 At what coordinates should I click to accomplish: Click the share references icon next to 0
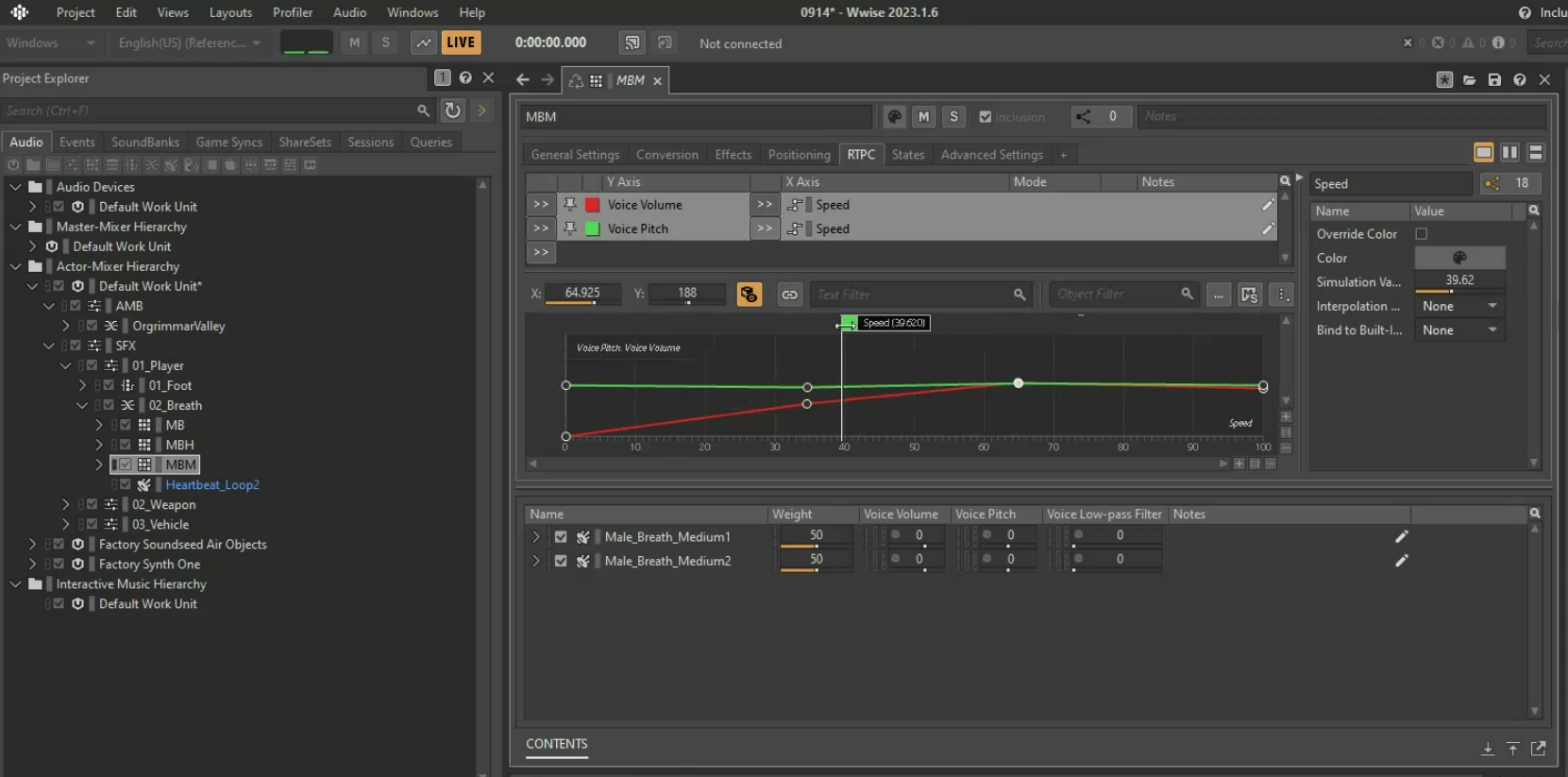click(1083, 116)
